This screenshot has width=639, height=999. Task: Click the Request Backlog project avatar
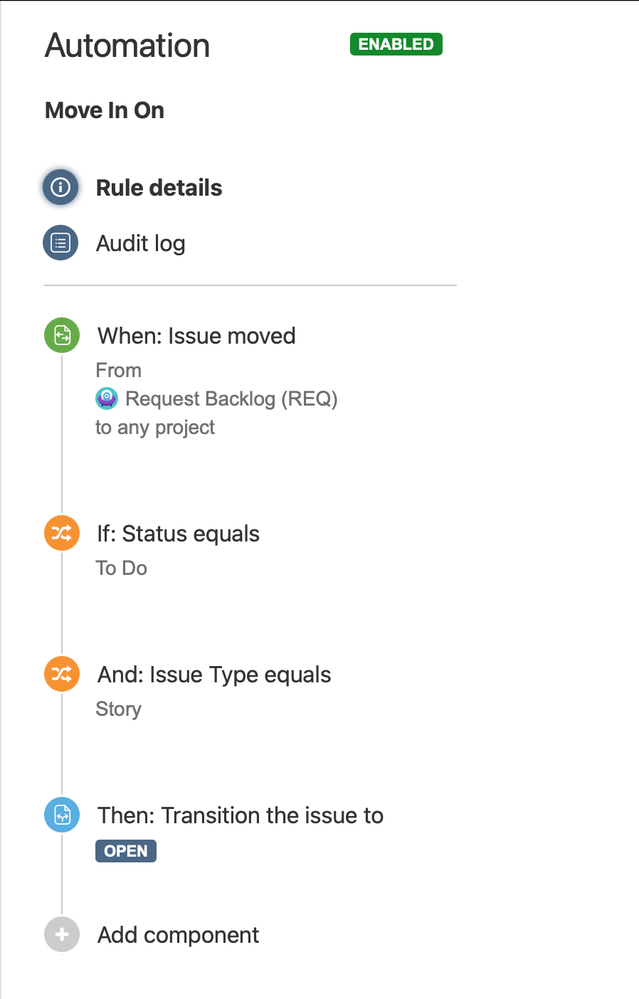coord(106,399)
